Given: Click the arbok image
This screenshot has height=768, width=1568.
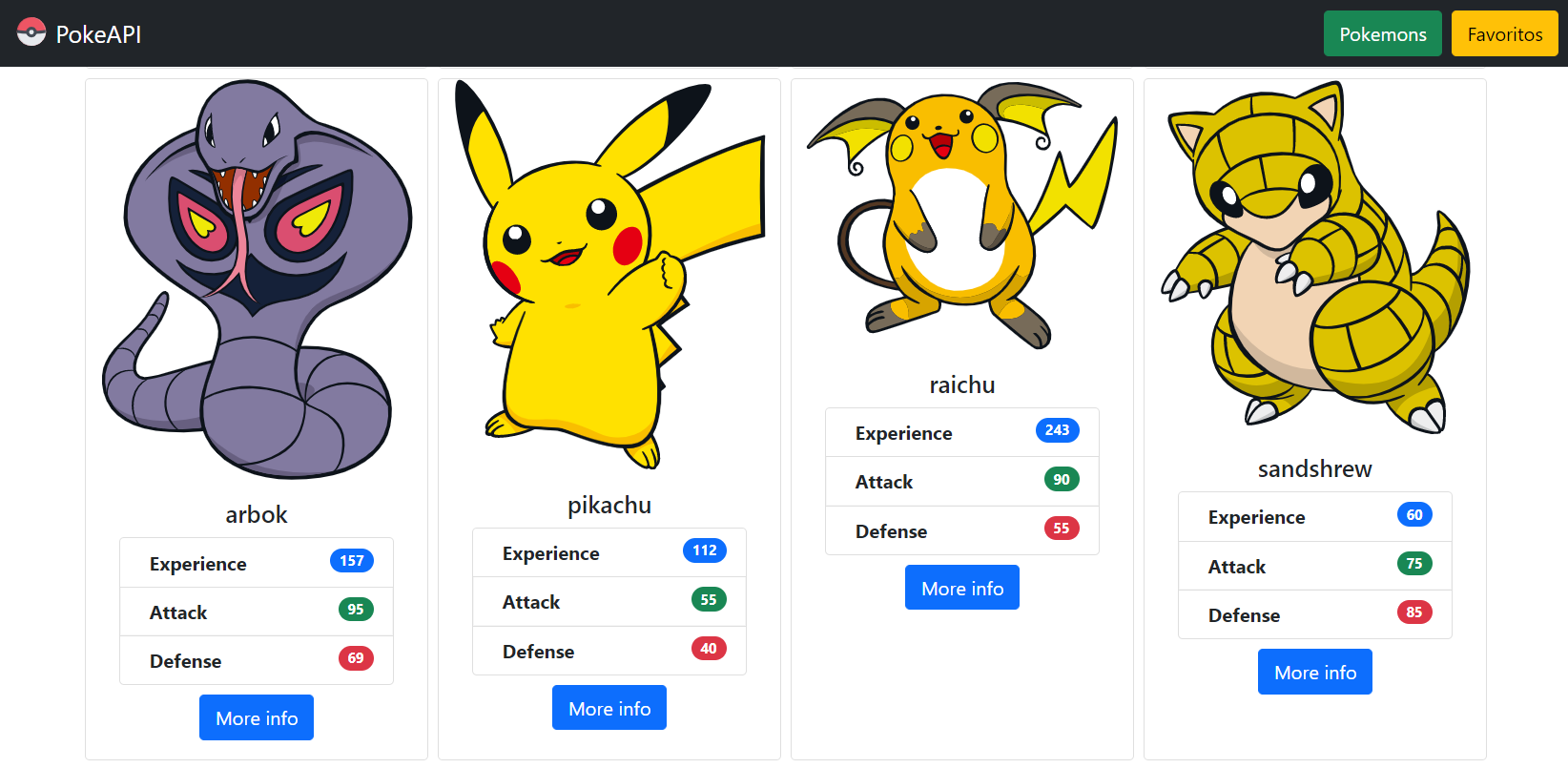Looking at the screenshot, I should [257, 280].
